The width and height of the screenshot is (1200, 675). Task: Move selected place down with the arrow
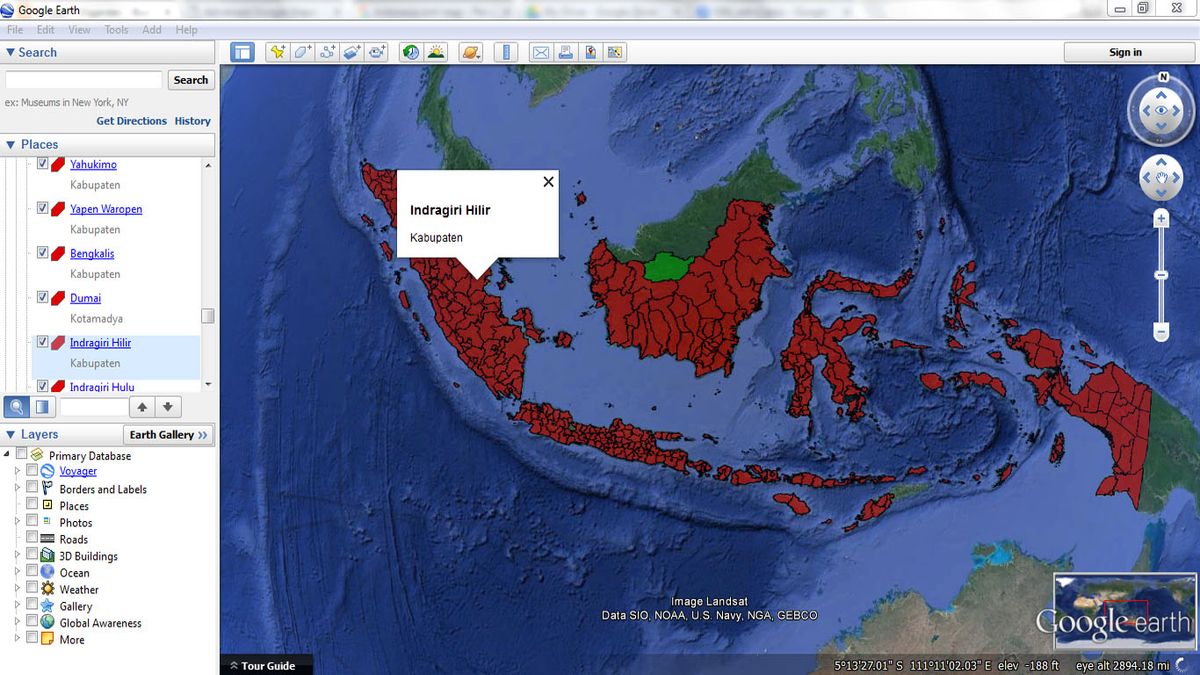(168, 407)
